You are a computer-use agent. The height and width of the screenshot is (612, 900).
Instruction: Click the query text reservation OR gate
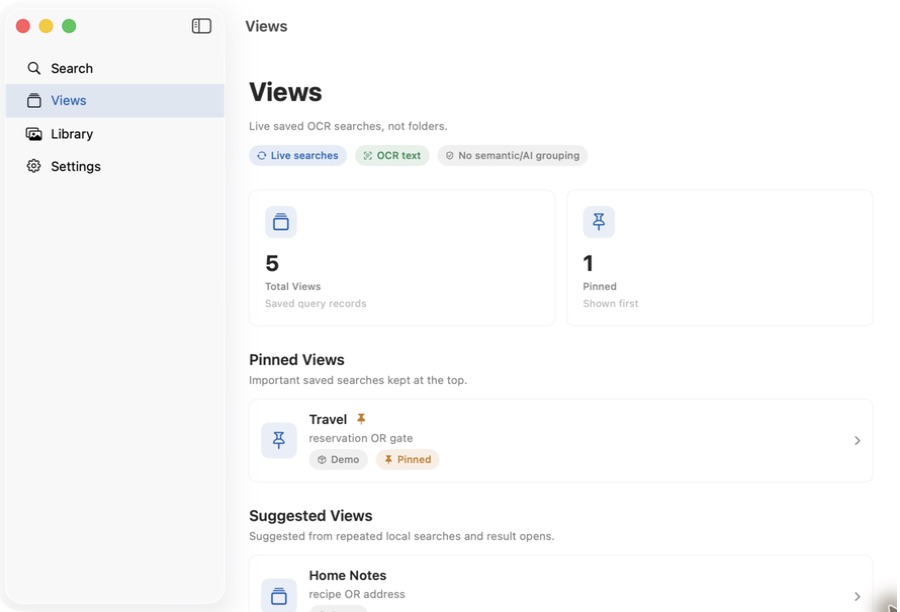[361, 438]
